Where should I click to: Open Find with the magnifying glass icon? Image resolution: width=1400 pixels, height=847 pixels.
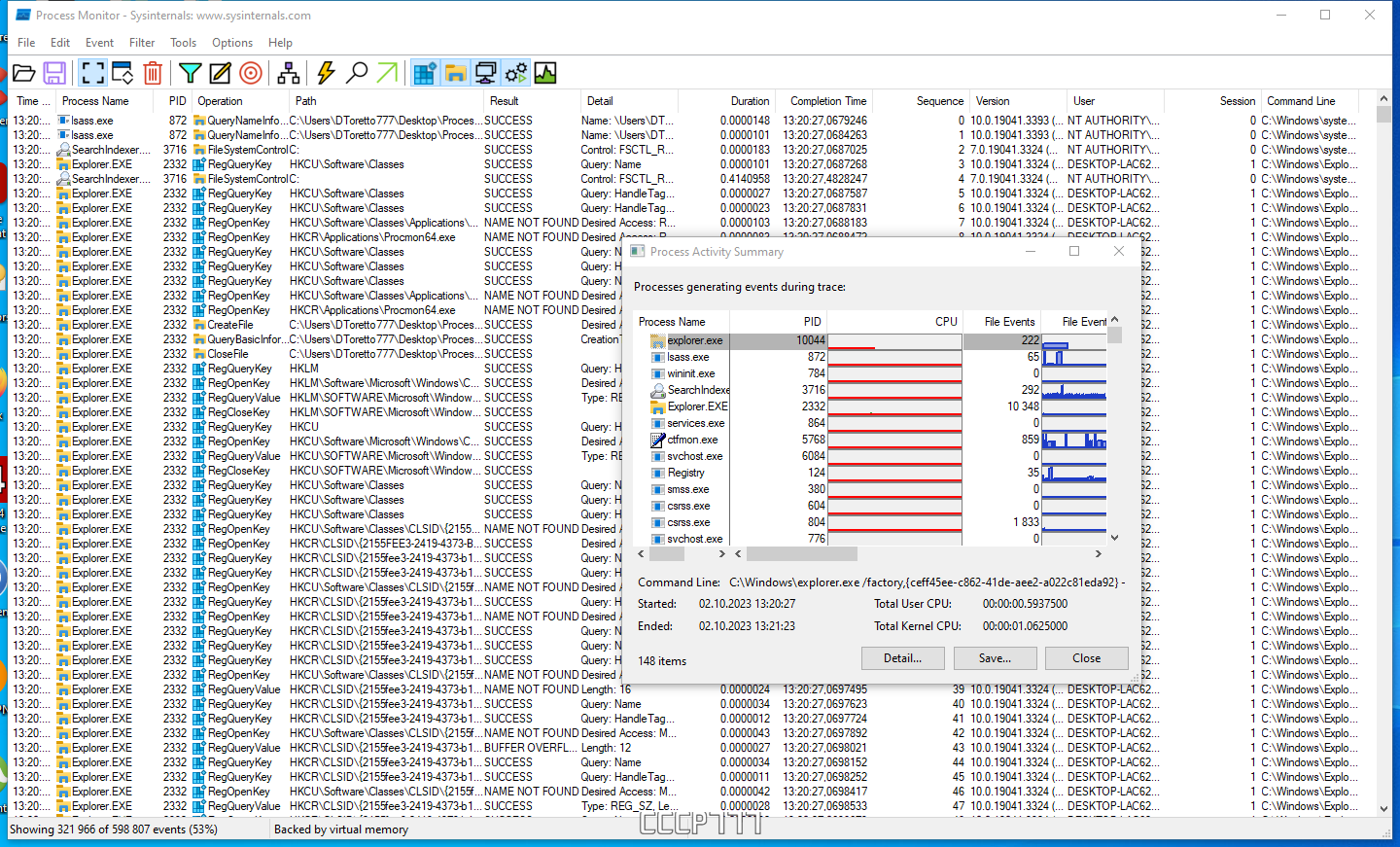357,73
